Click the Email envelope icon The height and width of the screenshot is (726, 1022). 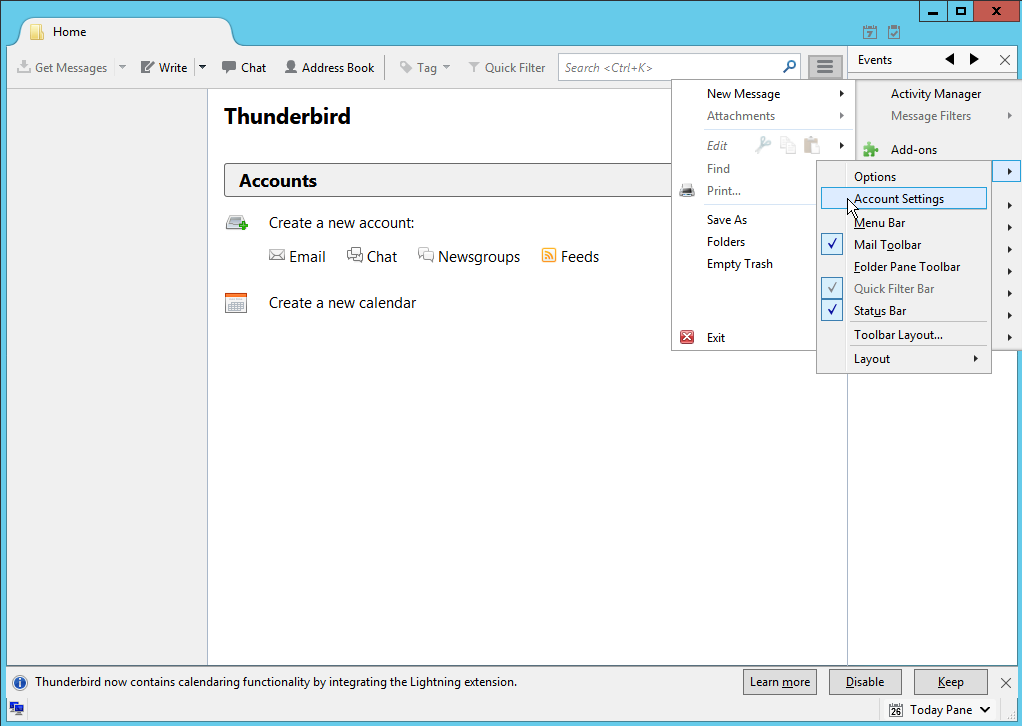277,255
